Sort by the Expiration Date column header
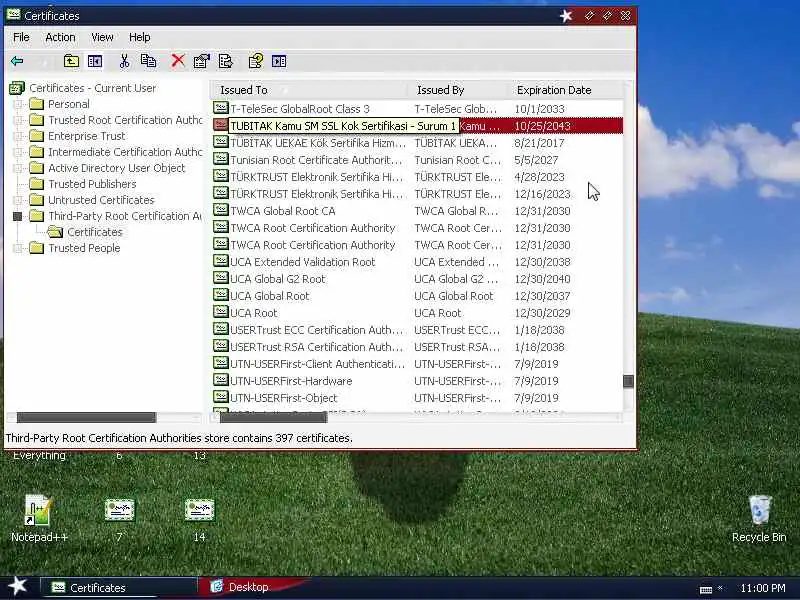Viewport: 800px width, 600px height. pos(565,90)
